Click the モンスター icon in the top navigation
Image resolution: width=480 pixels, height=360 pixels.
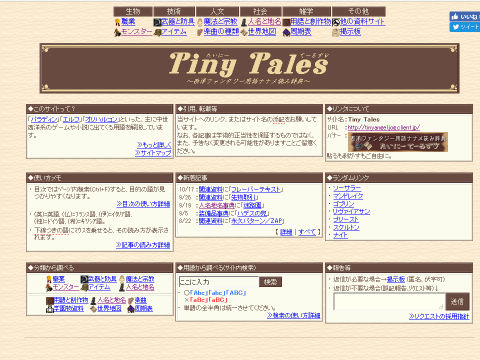[117, 32]
